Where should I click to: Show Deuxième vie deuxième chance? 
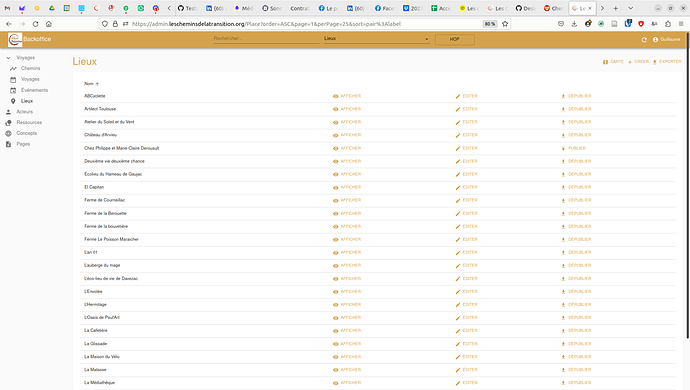[347, 161]
